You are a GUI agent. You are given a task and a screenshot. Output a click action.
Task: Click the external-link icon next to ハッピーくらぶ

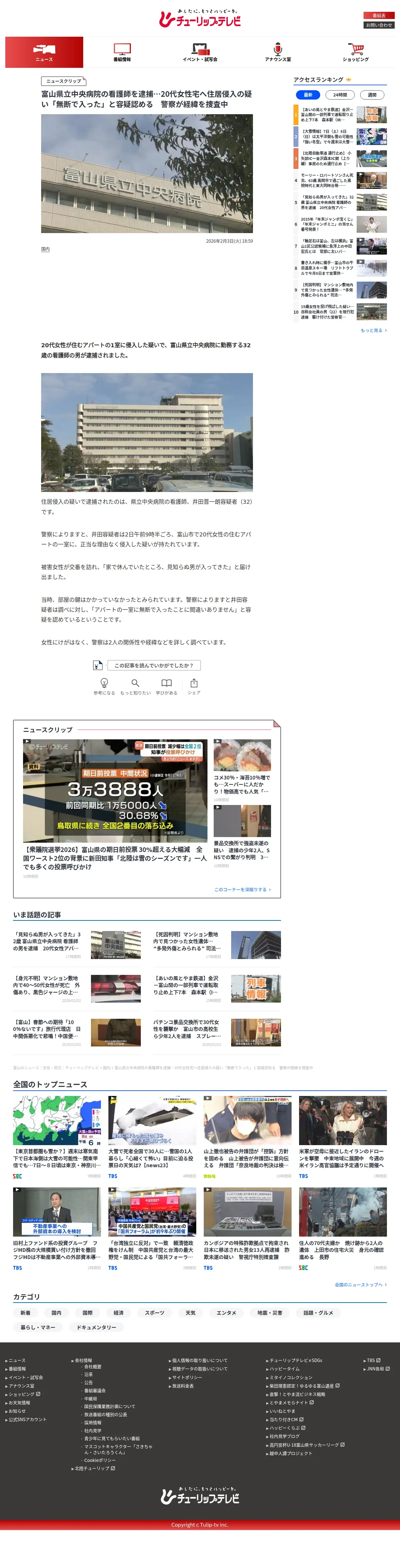304,1427
